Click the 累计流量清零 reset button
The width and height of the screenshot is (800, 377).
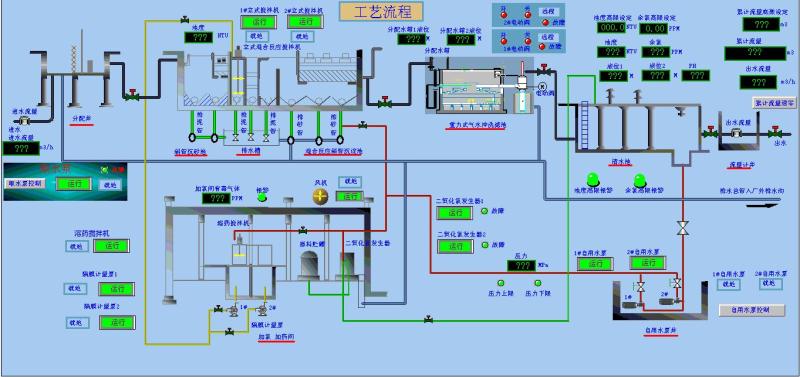point(774,103)
